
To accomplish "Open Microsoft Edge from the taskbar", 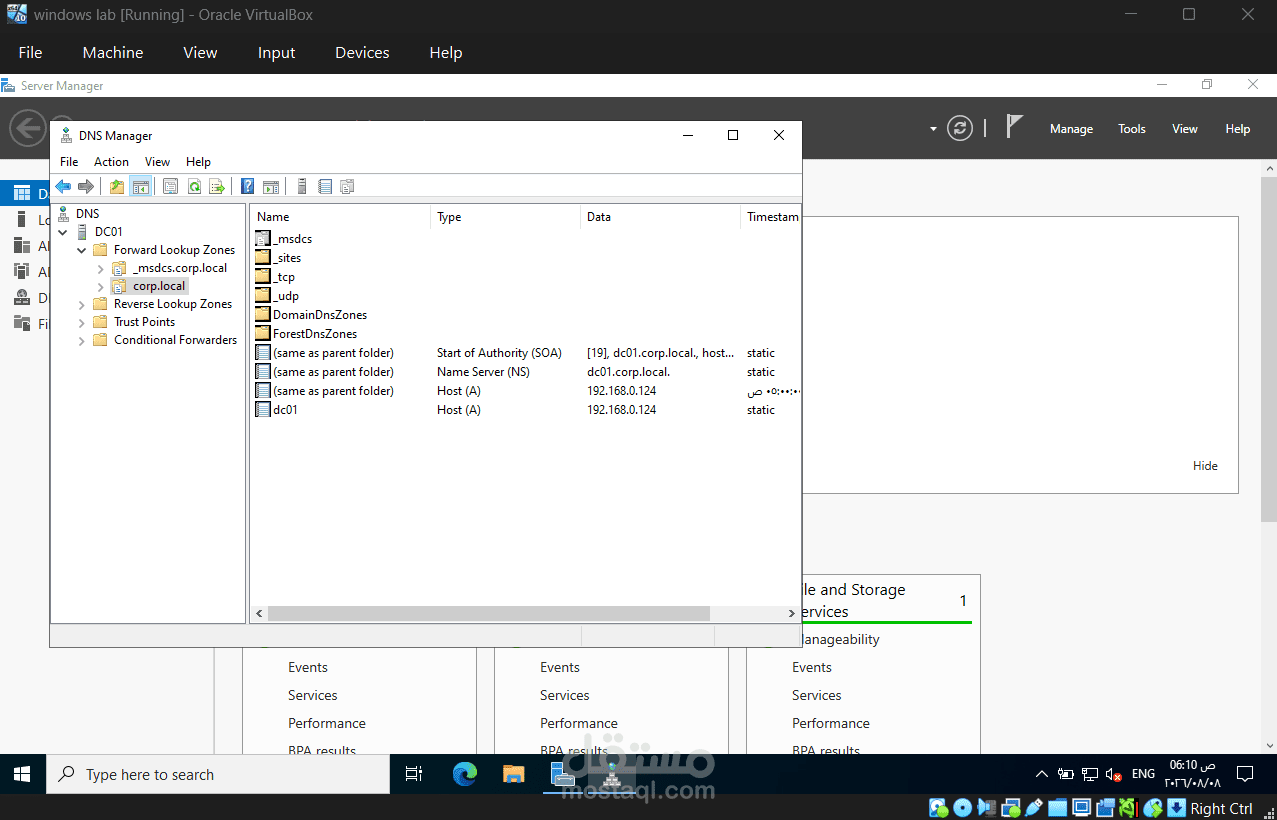I will tap(465, 774).
